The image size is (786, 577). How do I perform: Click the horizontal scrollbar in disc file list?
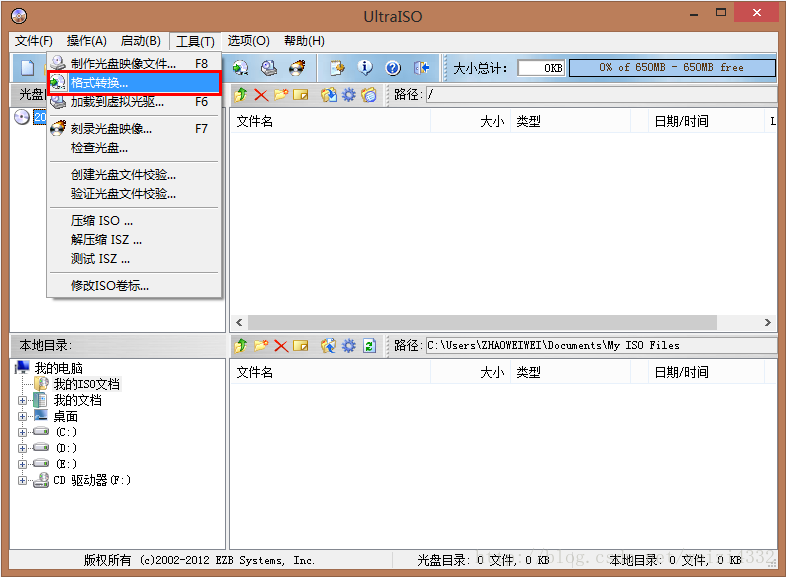[483, 322]
